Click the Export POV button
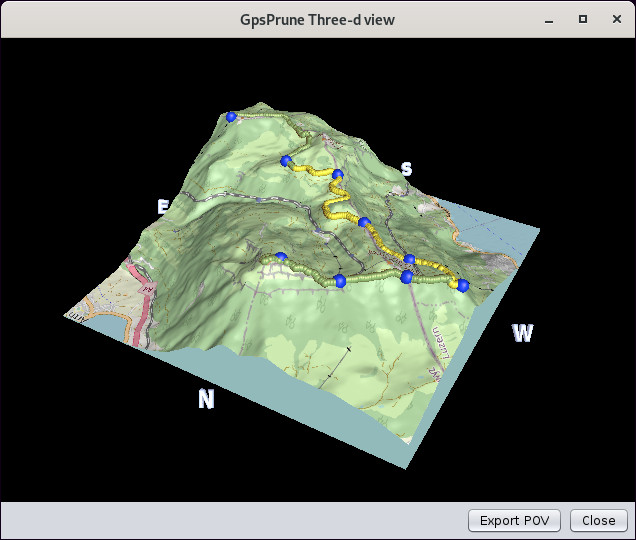Viewport: 636px width, 540px height. [x=514, y=520]
